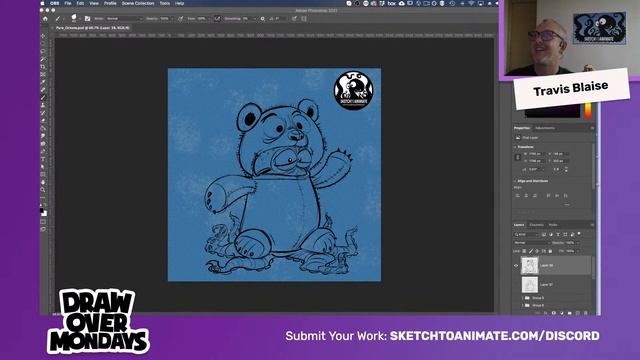
Task: Hide Layer 38 with eye icon
Action: 516,266
